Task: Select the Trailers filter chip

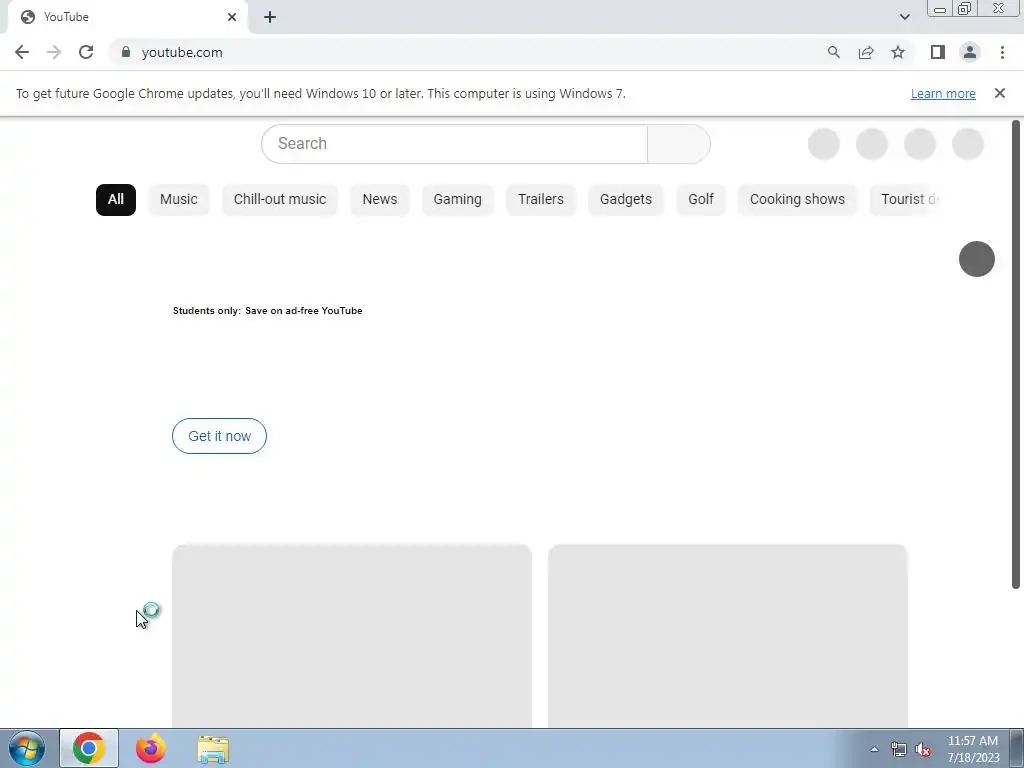Action: [541, 199]
